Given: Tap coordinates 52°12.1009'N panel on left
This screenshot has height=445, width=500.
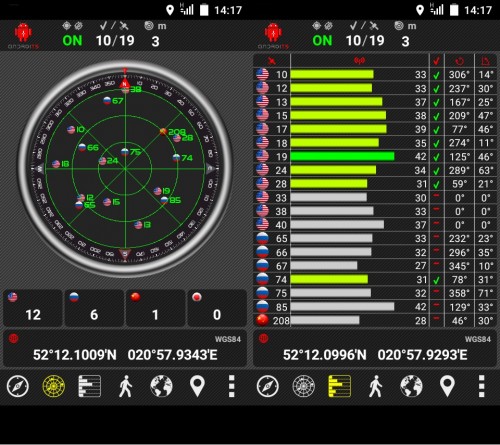Looking at the screenshot, I should click(125, 348).
